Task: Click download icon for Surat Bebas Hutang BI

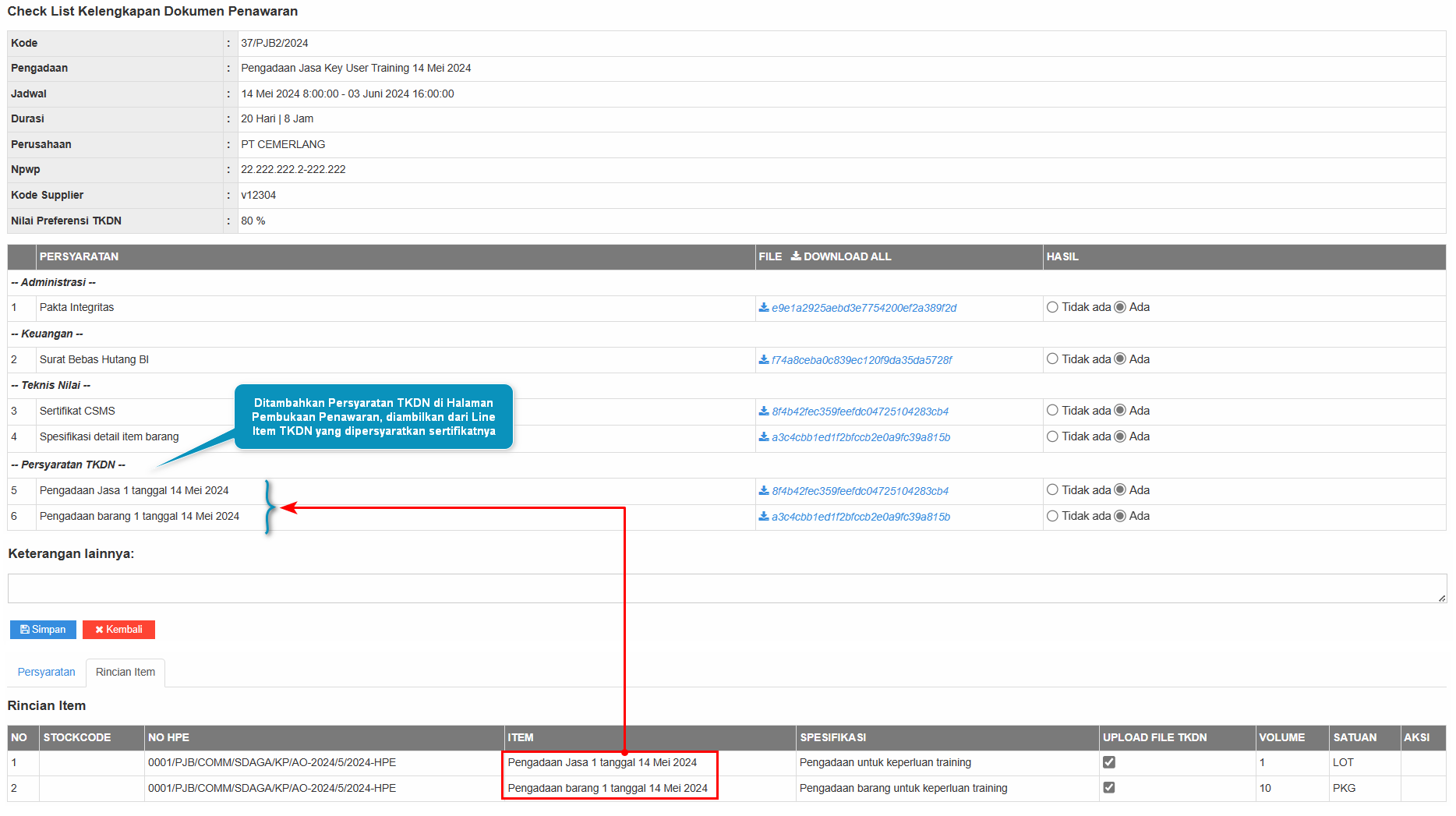Action: coord(764,360)
